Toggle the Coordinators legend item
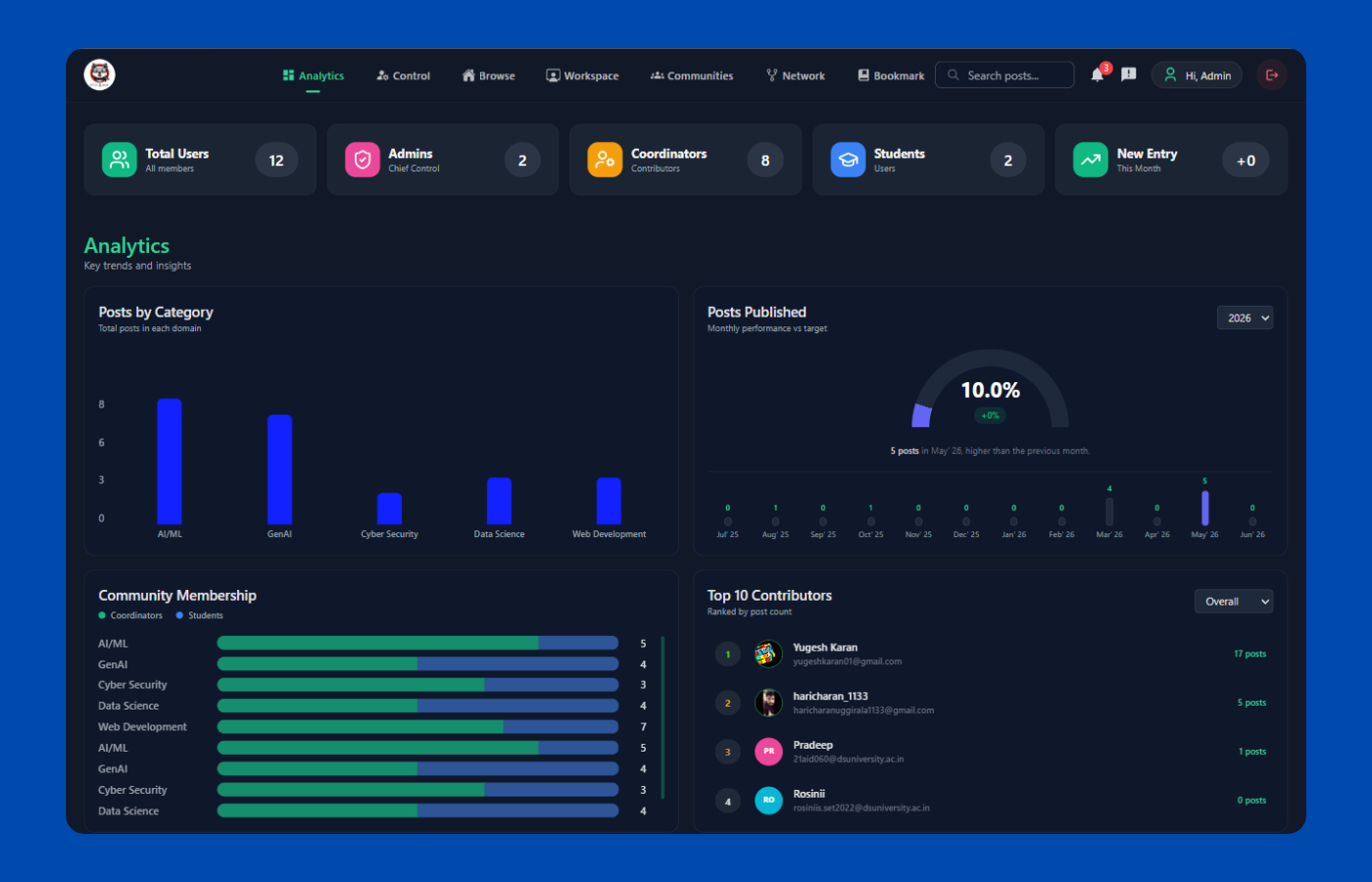Image resolution: width=1372 pixels, height=882 pixels. (130, 615)
